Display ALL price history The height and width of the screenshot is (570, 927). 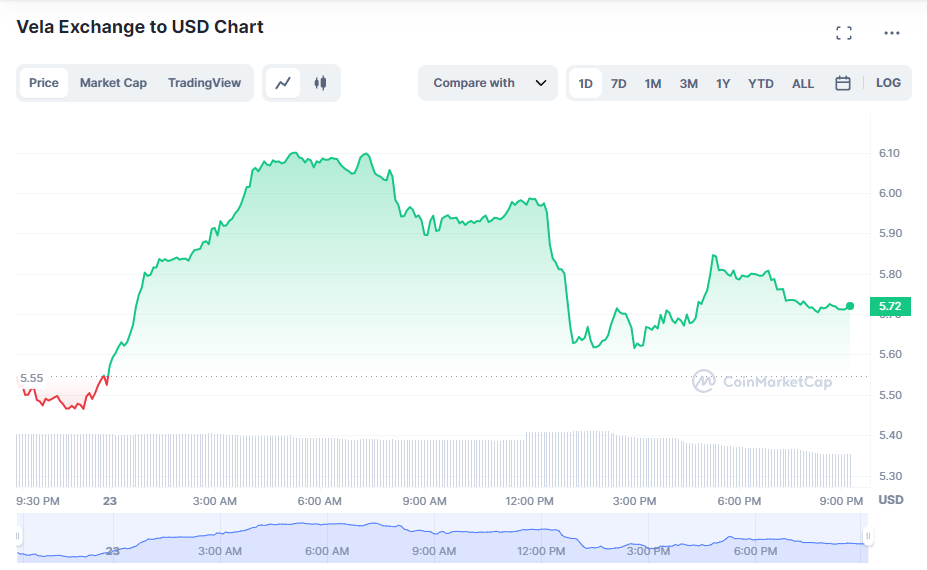click(x=803, y=83)
